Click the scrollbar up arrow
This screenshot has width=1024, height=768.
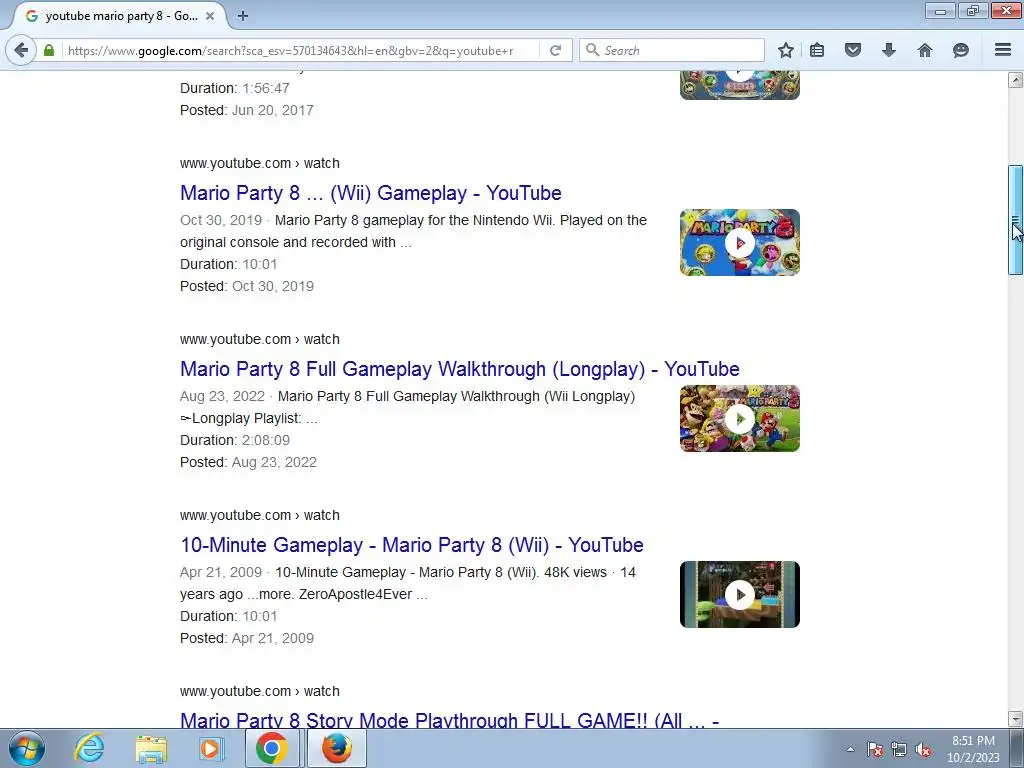[x=1015, y=80]
